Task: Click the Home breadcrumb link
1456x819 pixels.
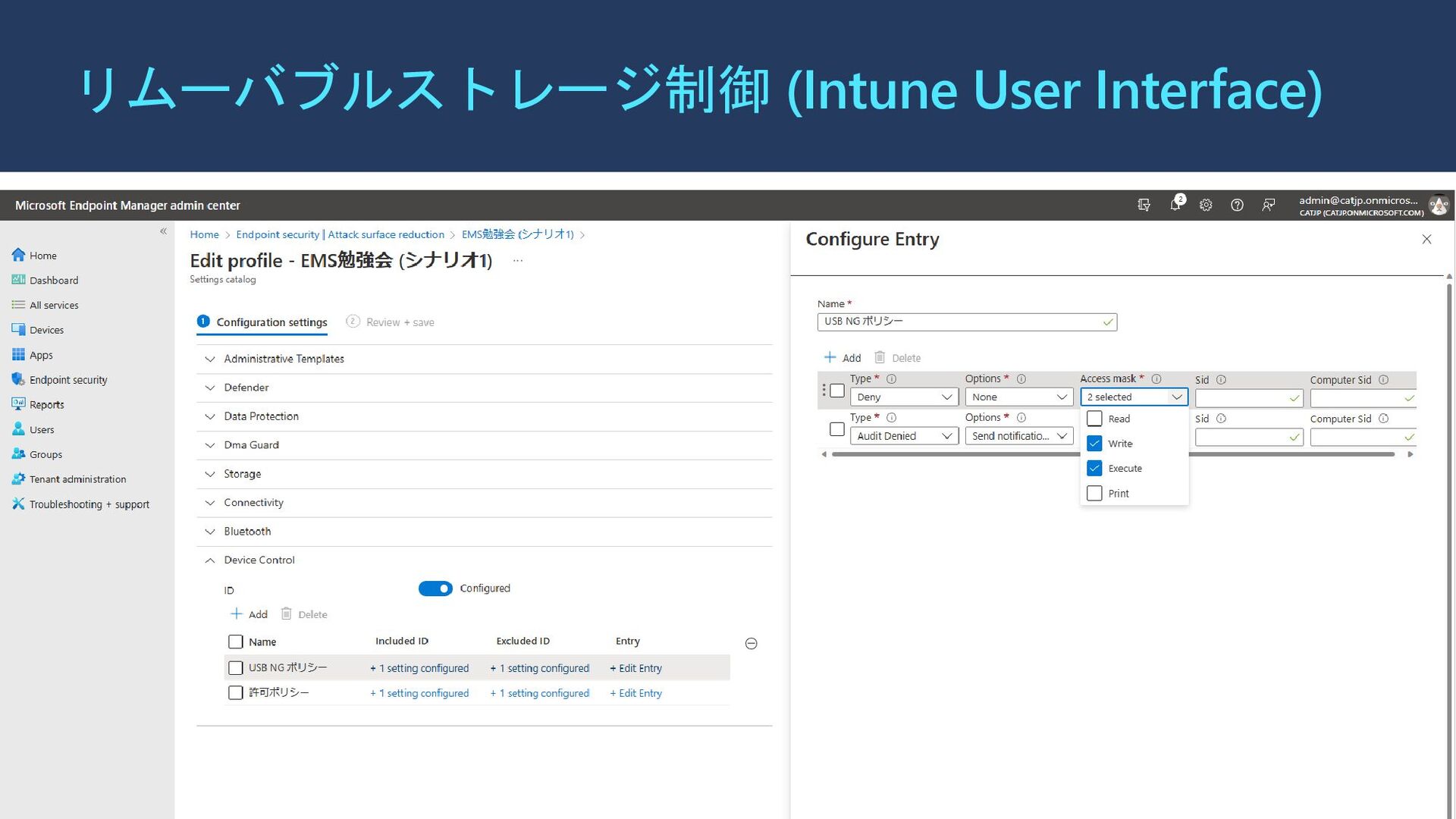Action: [204, 234]
